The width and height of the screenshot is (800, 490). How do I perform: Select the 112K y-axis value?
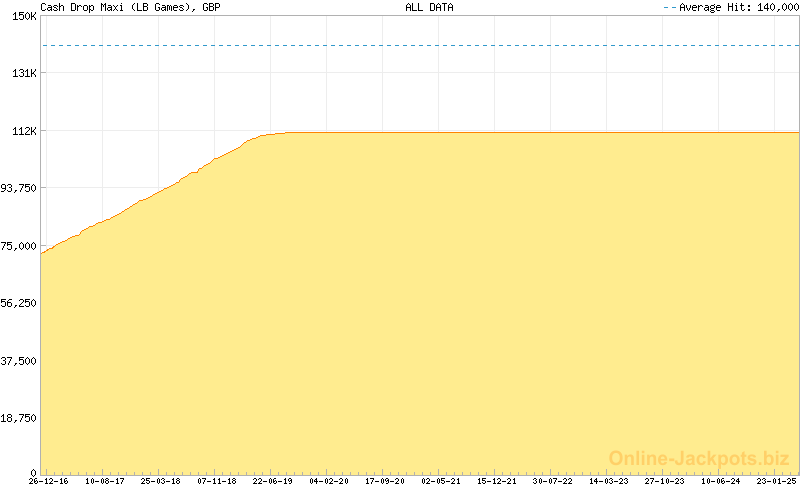24,131
